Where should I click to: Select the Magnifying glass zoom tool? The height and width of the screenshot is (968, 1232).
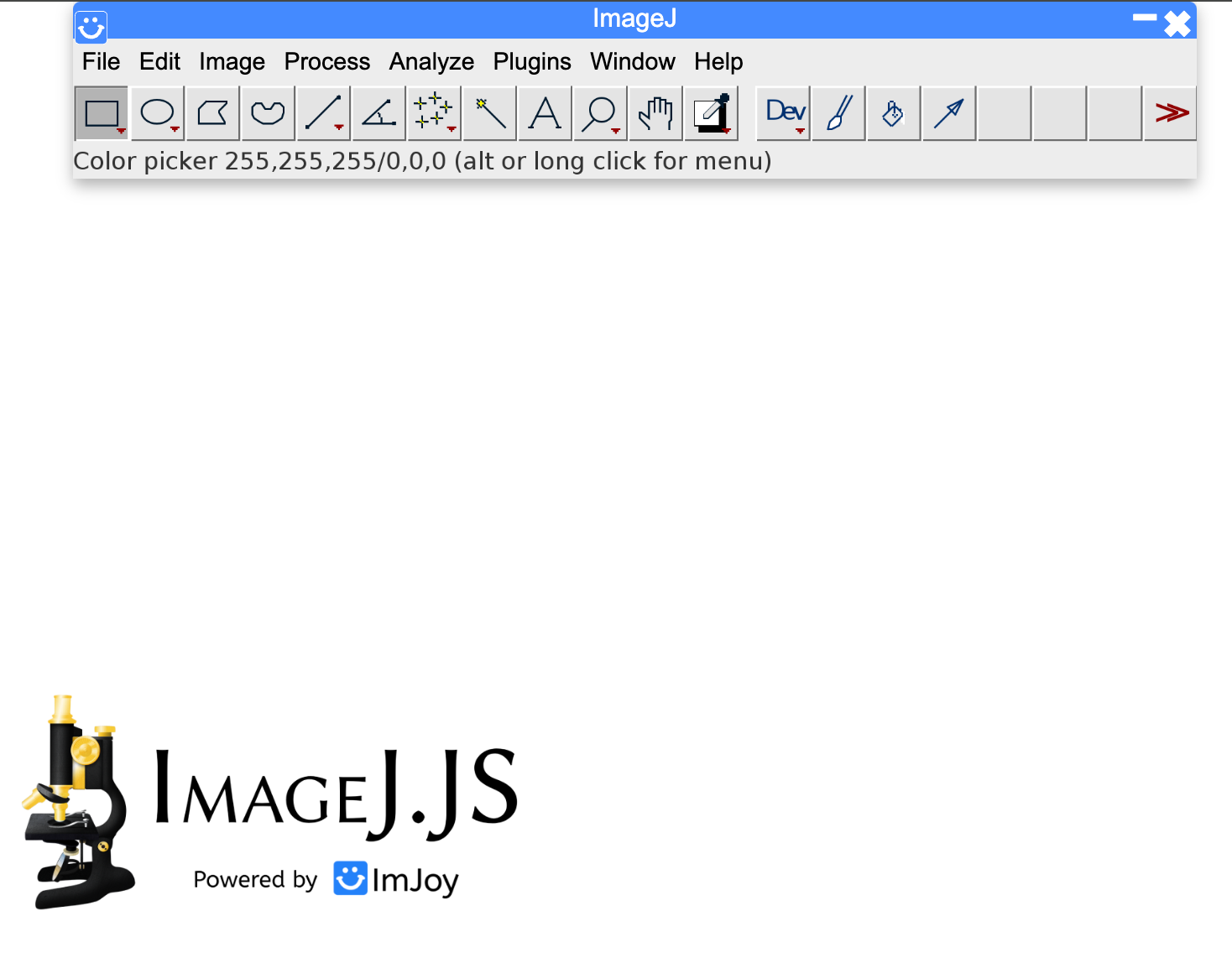click(600, 113)
